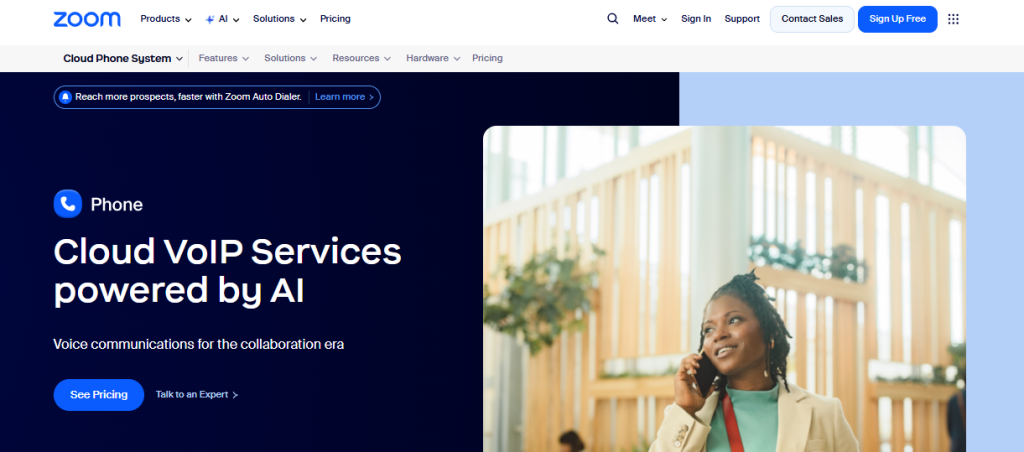Open the apps grid icon

pyautogui.click(x=953, y=19)
